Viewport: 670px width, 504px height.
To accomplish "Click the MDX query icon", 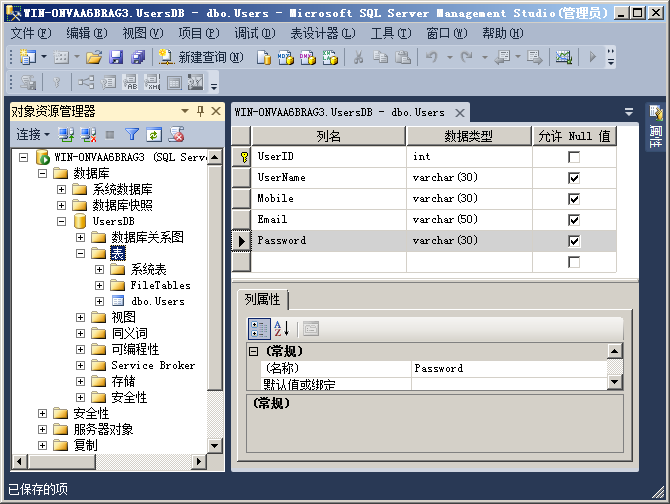I will (285, 57).
